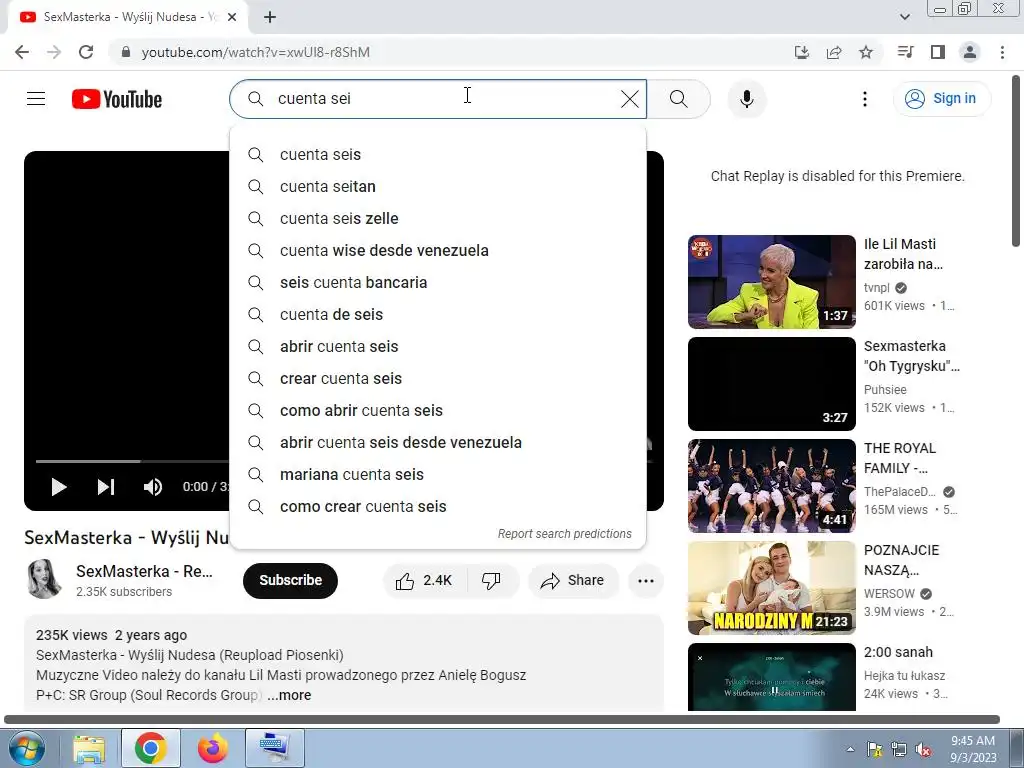The width and height of the screenshot is (1024, 768).
Task: Click muted volume tray icon
Action: [923, 749]
